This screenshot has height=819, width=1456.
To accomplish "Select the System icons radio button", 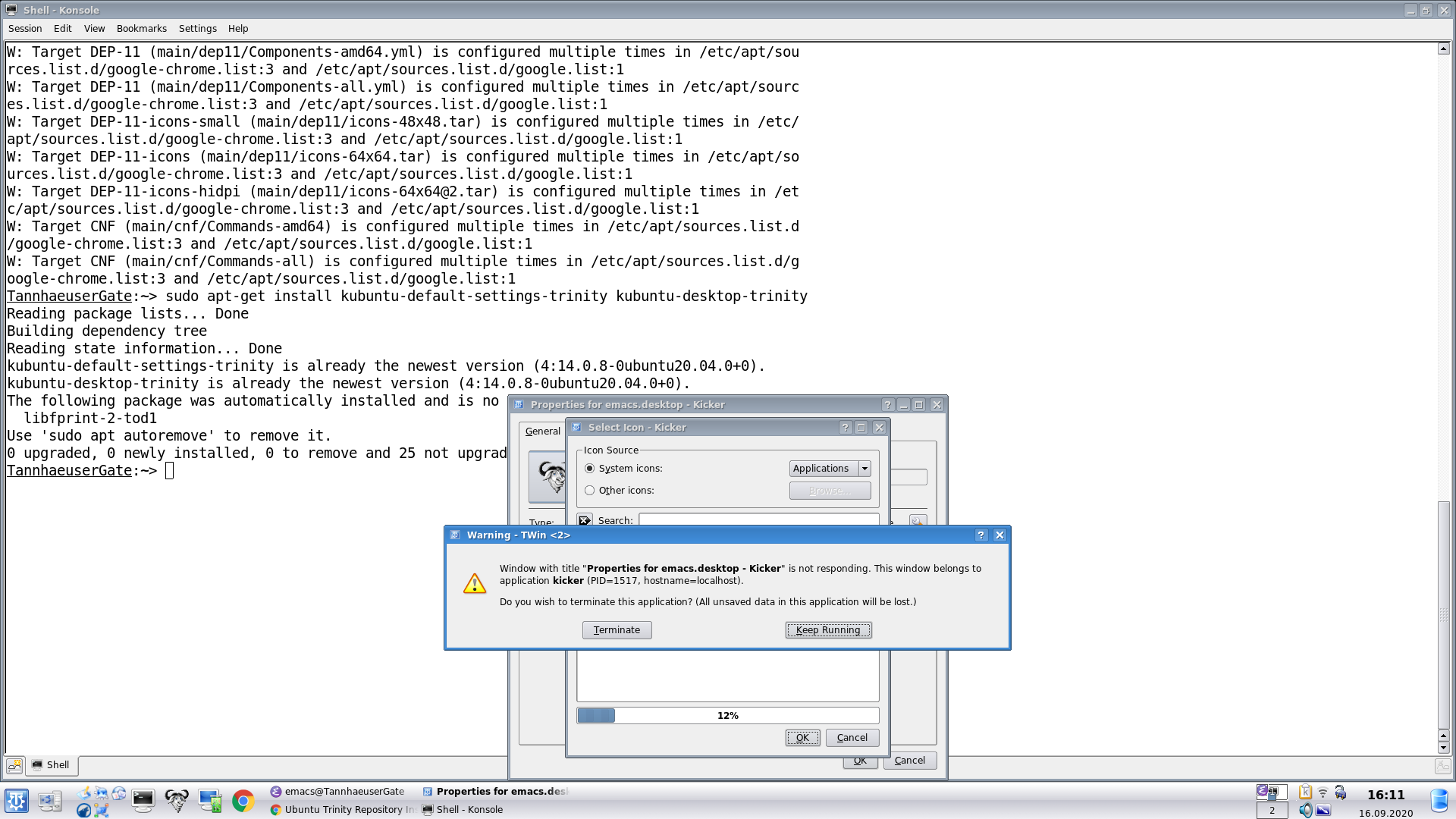I will point(590,469).
